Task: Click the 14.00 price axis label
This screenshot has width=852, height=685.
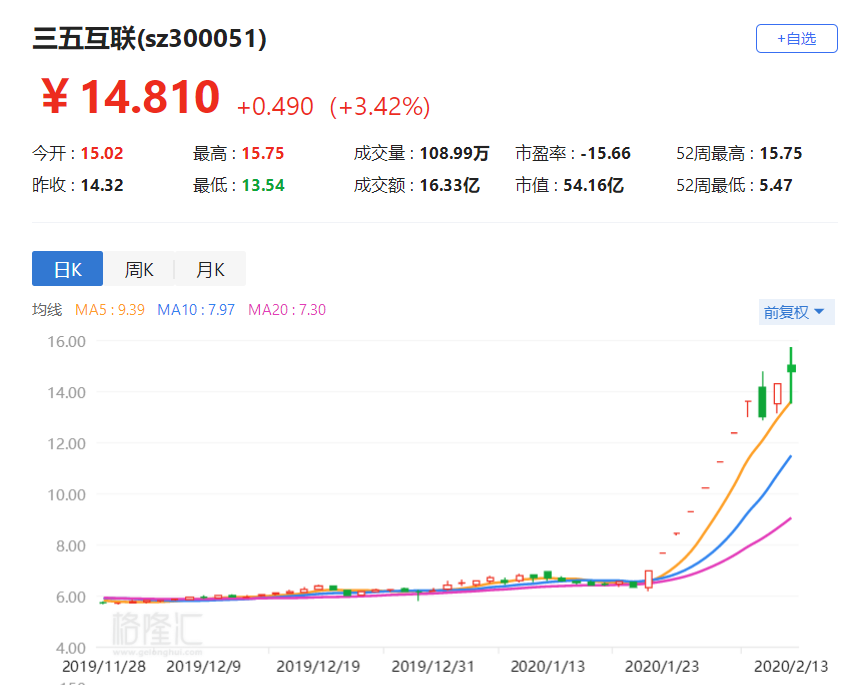Action: 66,393
